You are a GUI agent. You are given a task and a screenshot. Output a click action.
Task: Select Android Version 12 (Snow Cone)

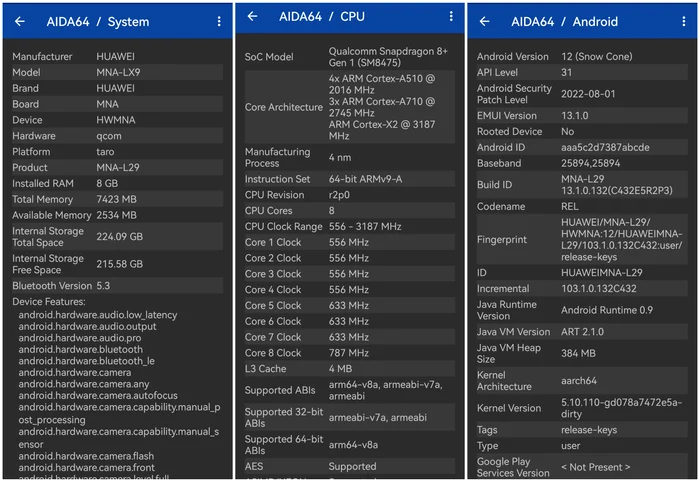[596, 57]
